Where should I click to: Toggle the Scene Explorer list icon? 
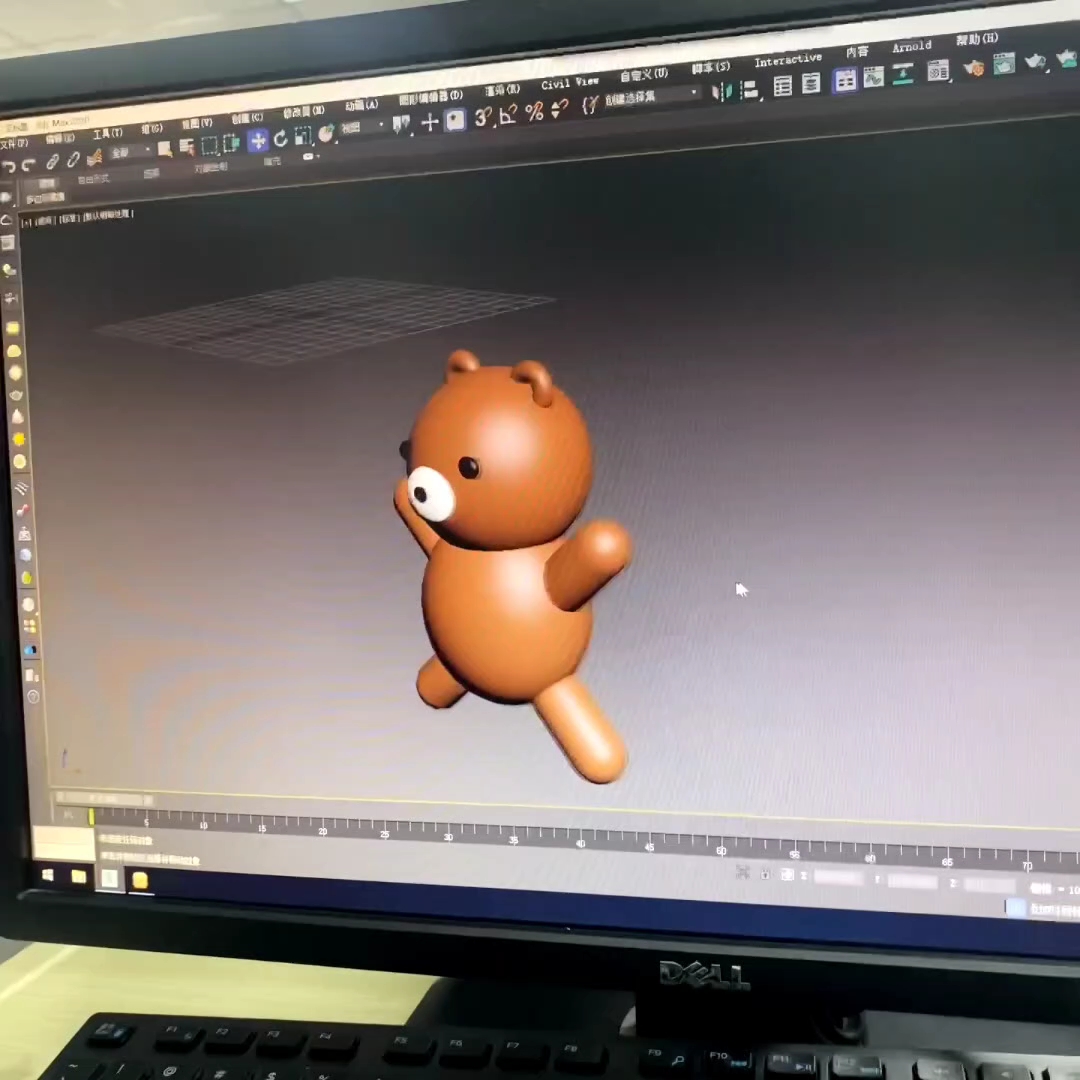click(x=782, y=86)
